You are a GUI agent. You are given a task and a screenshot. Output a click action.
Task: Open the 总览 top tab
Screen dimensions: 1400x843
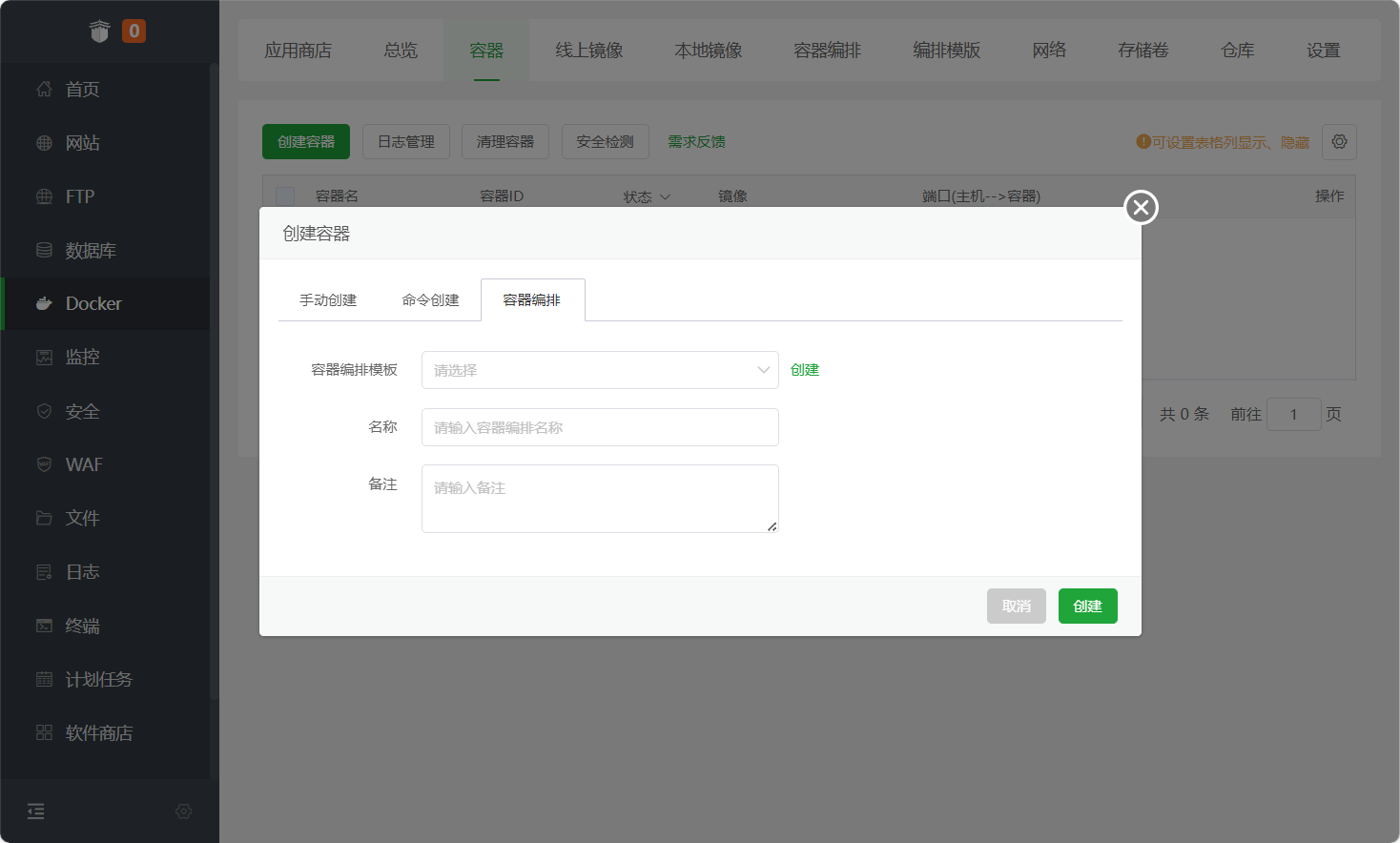pyautogui.click(x=401, y=51)
